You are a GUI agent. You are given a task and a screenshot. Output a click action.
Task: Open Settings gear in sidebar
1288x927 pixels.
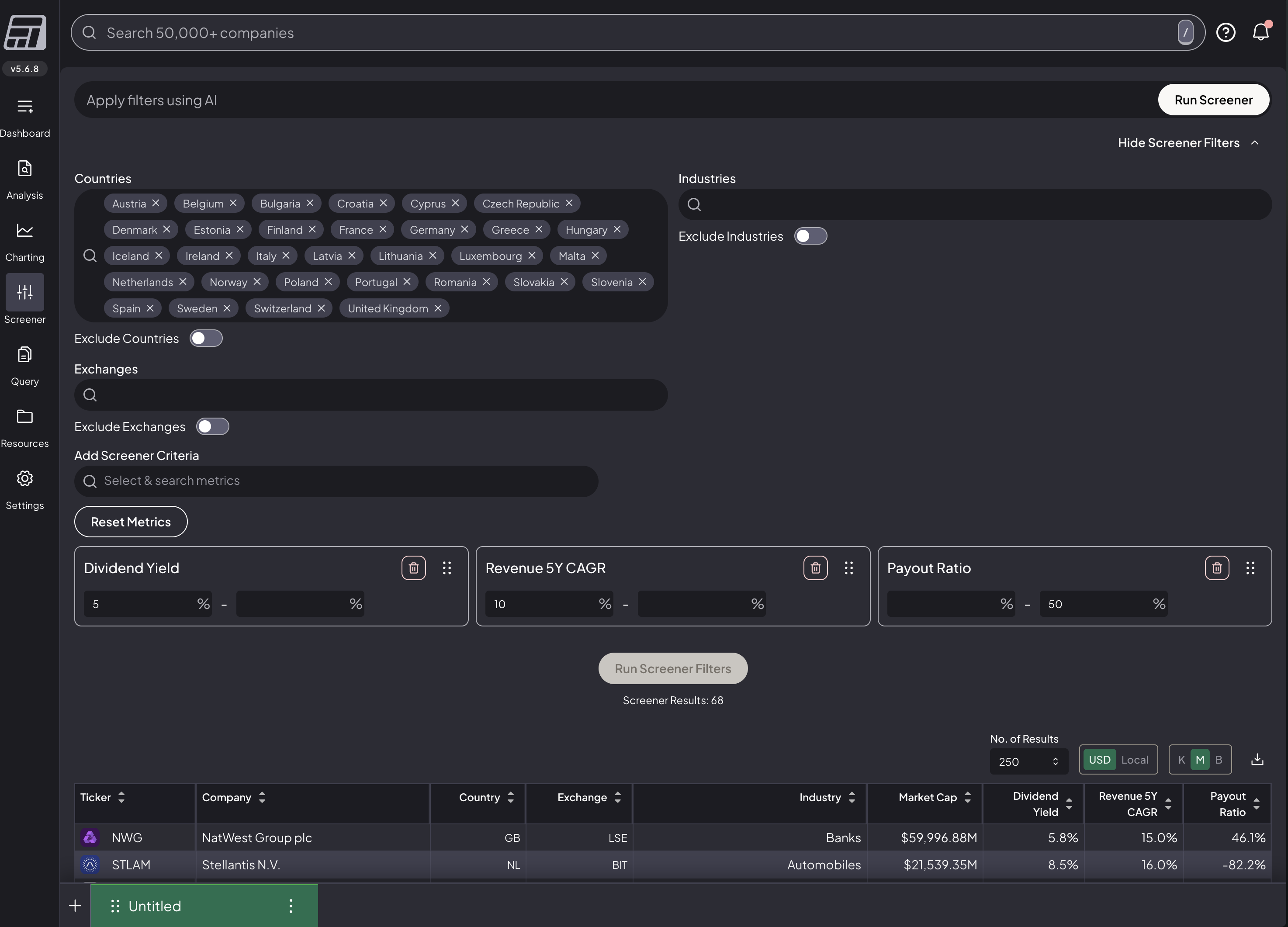(25, 490)
